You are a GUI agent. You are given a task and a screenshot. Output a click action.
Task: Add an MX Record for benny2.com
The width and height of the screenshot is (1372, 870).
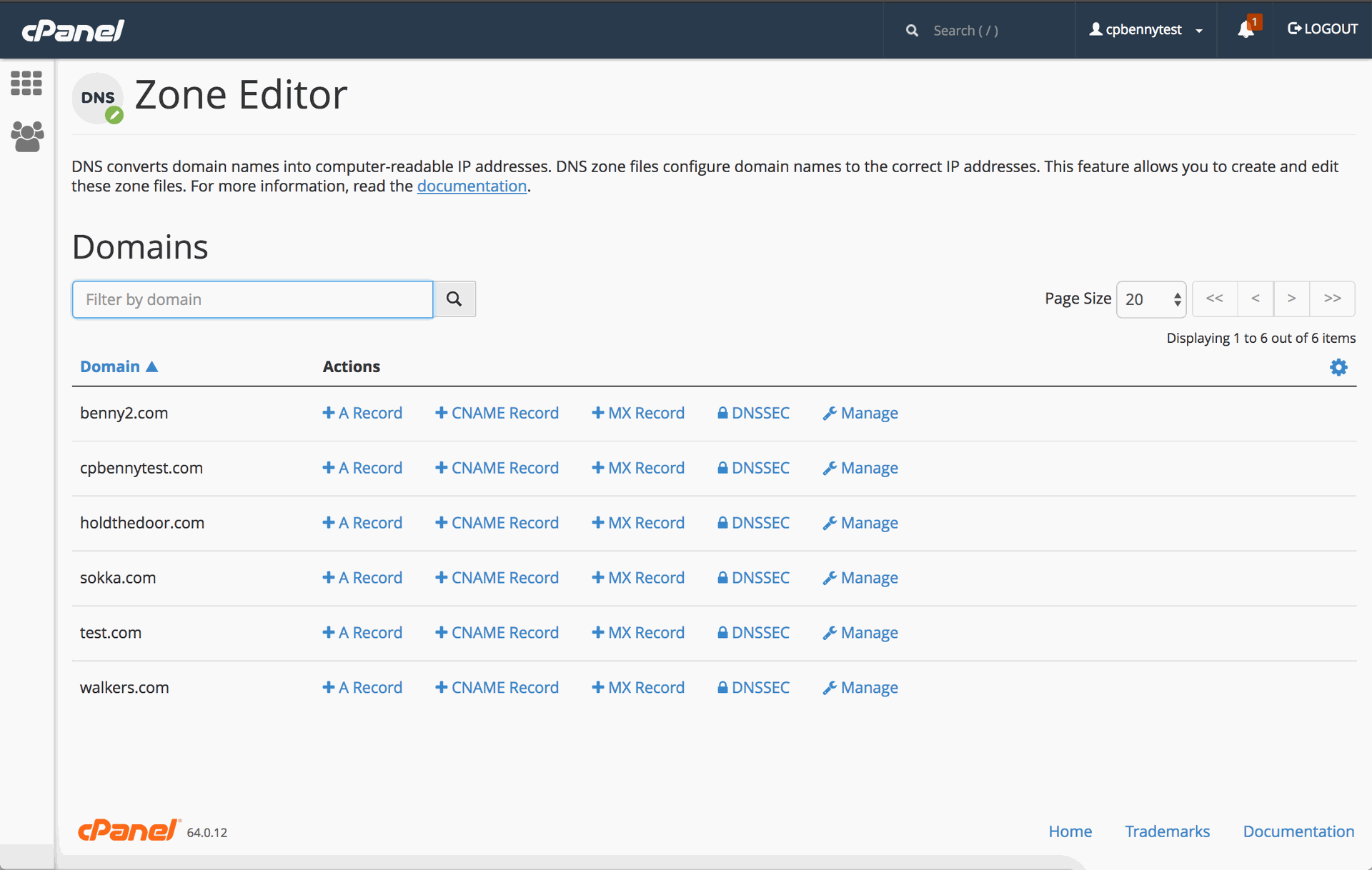click(638, 413)
